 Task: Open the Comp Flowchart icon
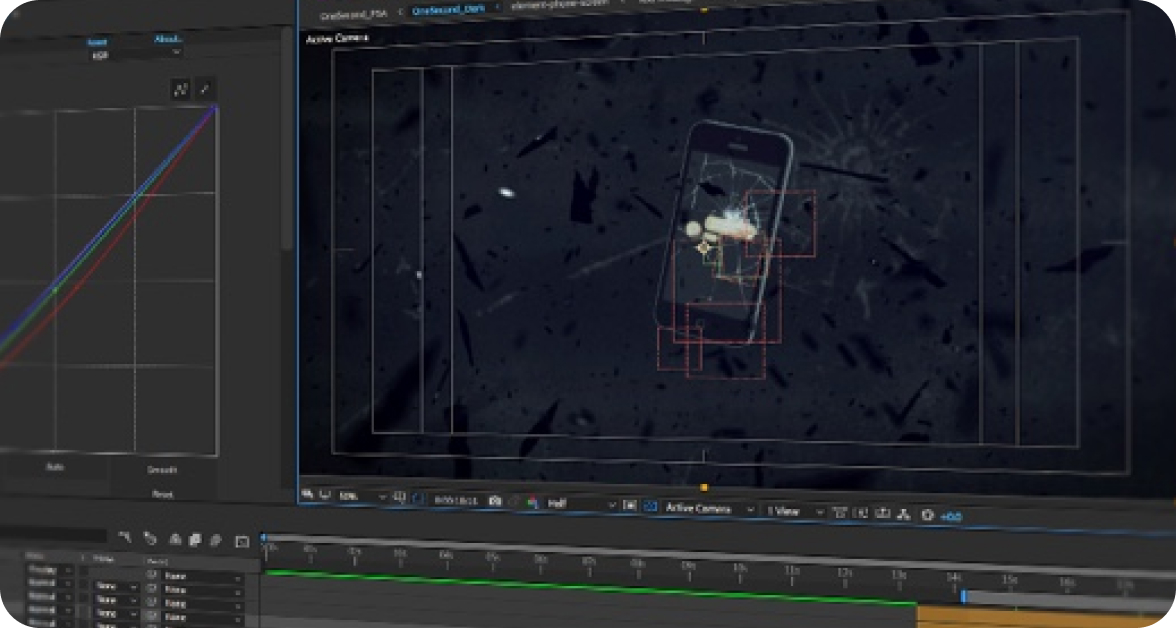(x=904, y=514)
